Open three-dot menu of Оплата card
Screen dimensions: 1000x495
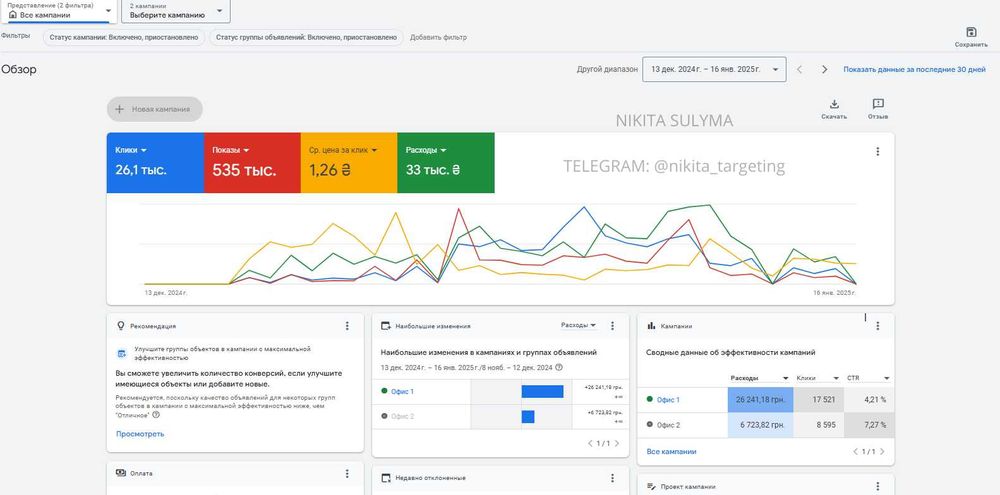(x=347, y=473)
